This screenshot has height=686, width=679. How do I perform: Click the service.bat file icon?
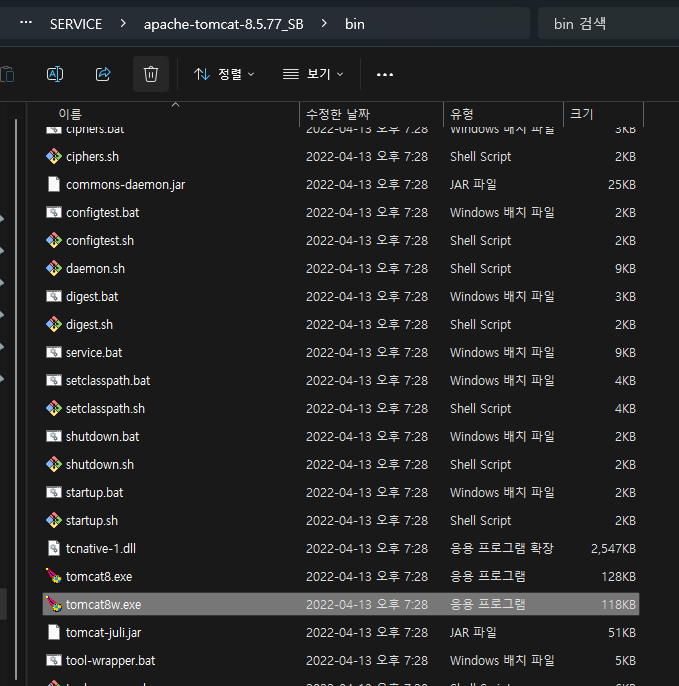coord(54,352)
